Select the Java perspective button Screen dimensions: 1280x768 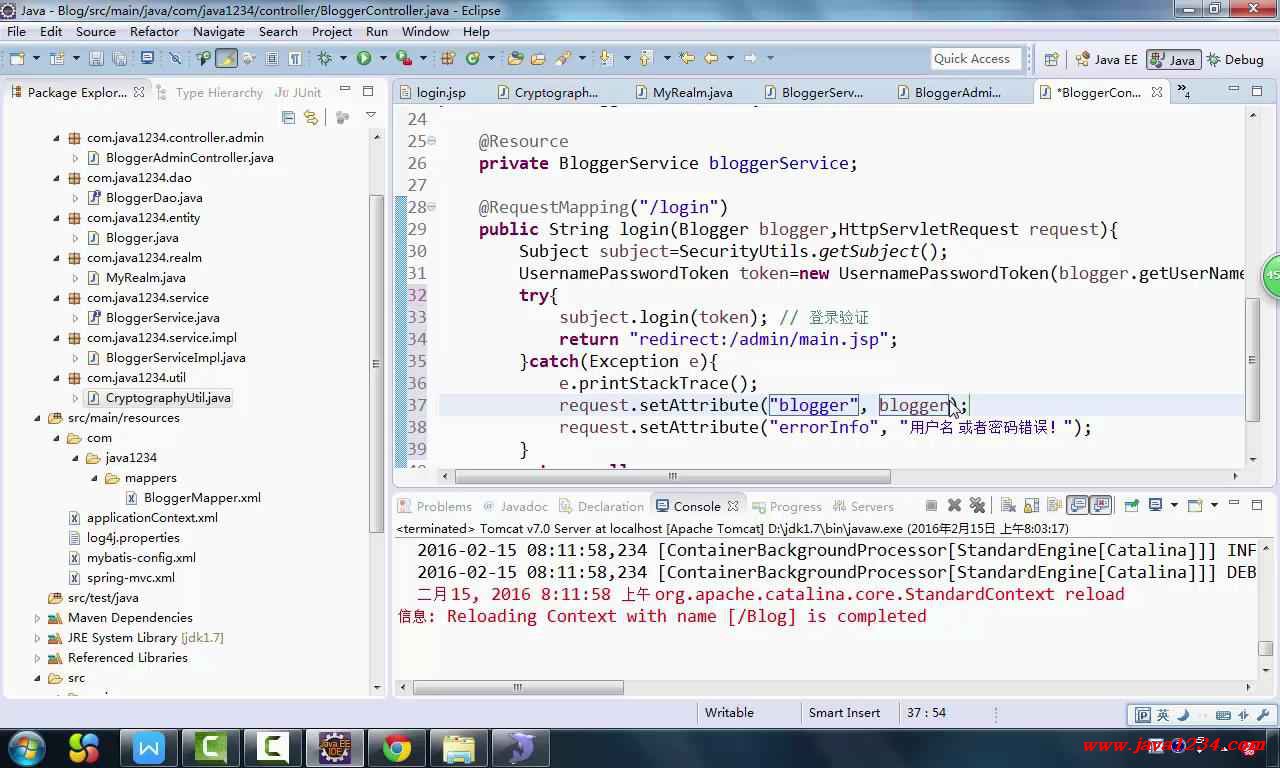[1173, 59]
